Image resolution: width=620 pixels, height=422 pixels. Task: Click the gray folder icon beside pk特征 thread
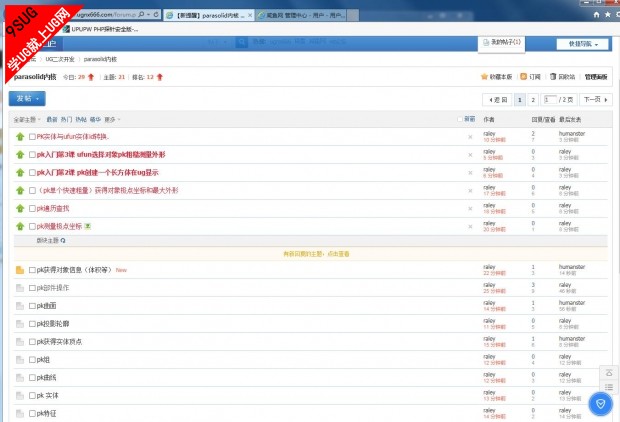point(20,414)
